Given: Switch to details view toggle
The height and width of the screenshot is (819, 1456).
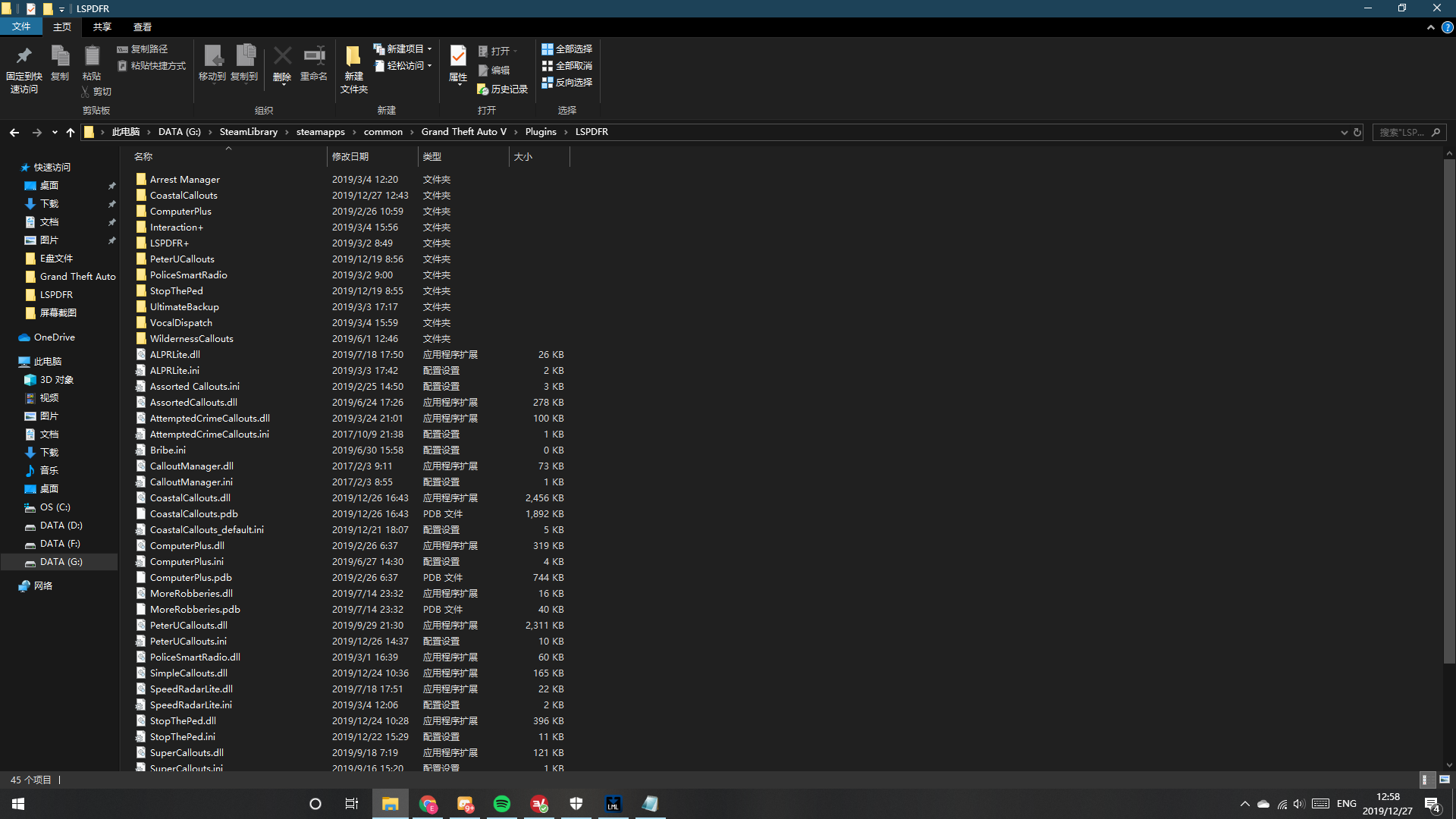Looking at the screenshot, I should coord(1426,780).
